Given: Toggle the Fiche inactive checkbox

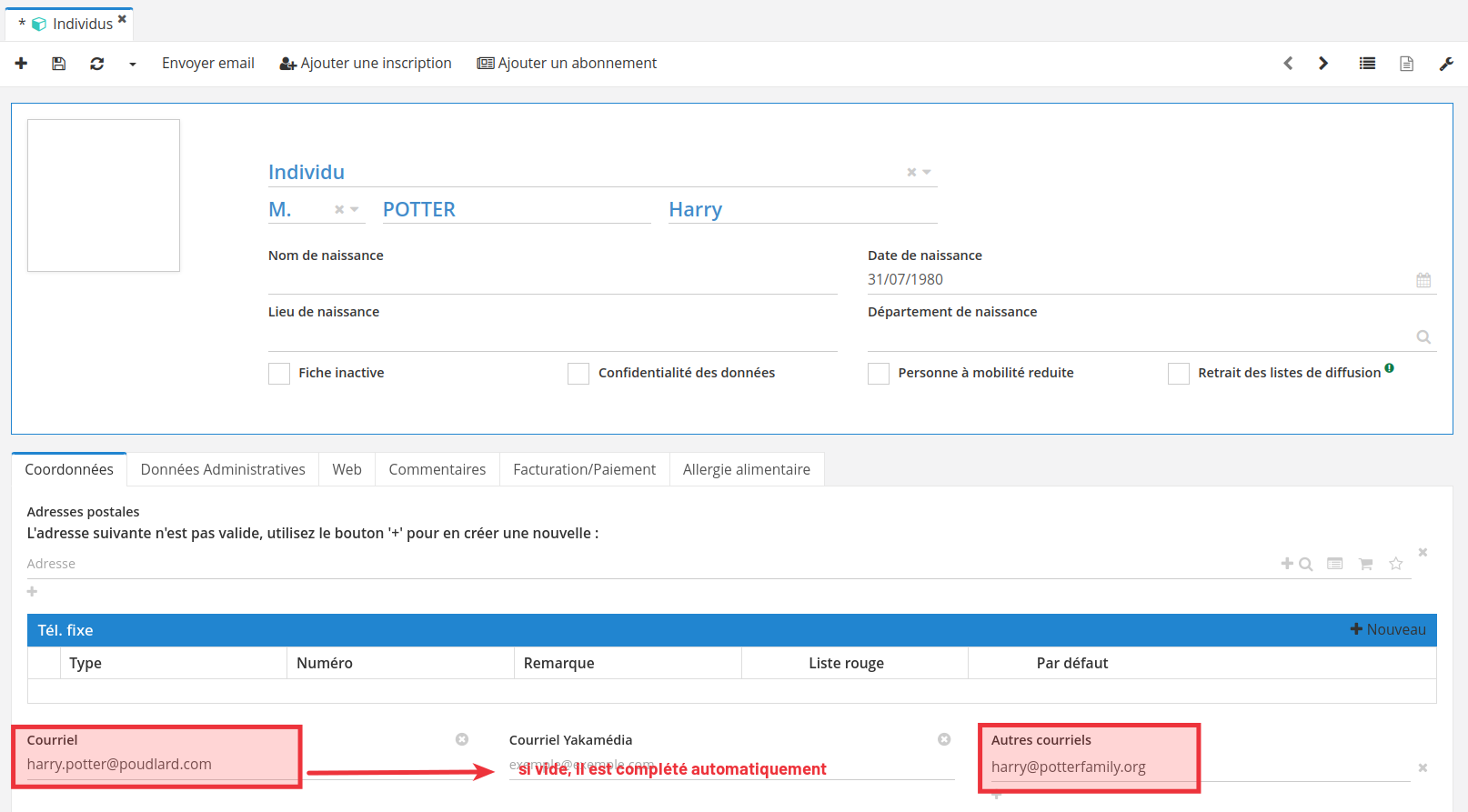Looking at the screenshot, I should [x=279, y=374].
